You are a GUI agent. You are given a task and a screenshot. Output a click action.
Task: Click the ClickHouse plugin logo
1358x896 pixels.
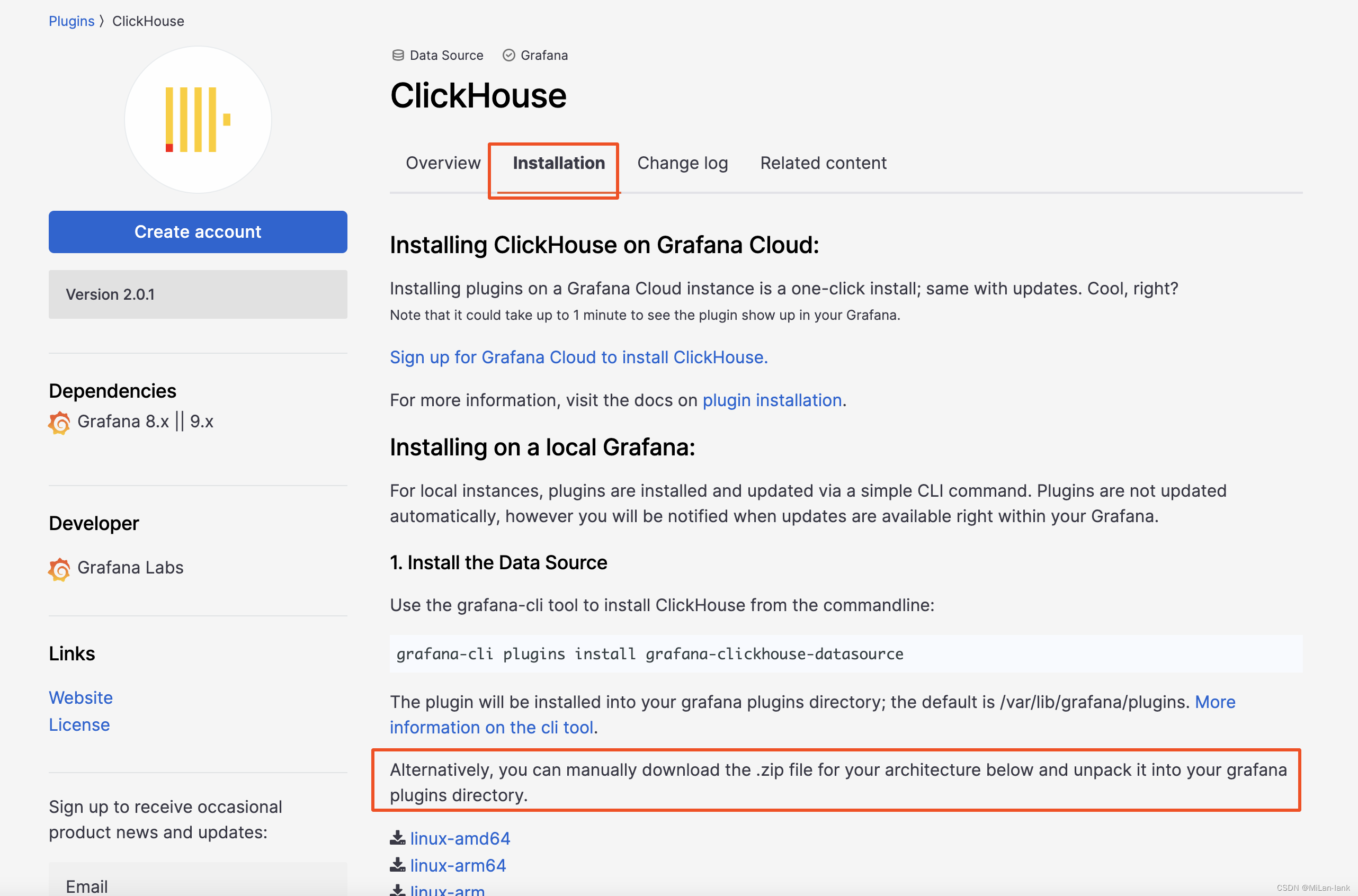click(x=198, y=120)
